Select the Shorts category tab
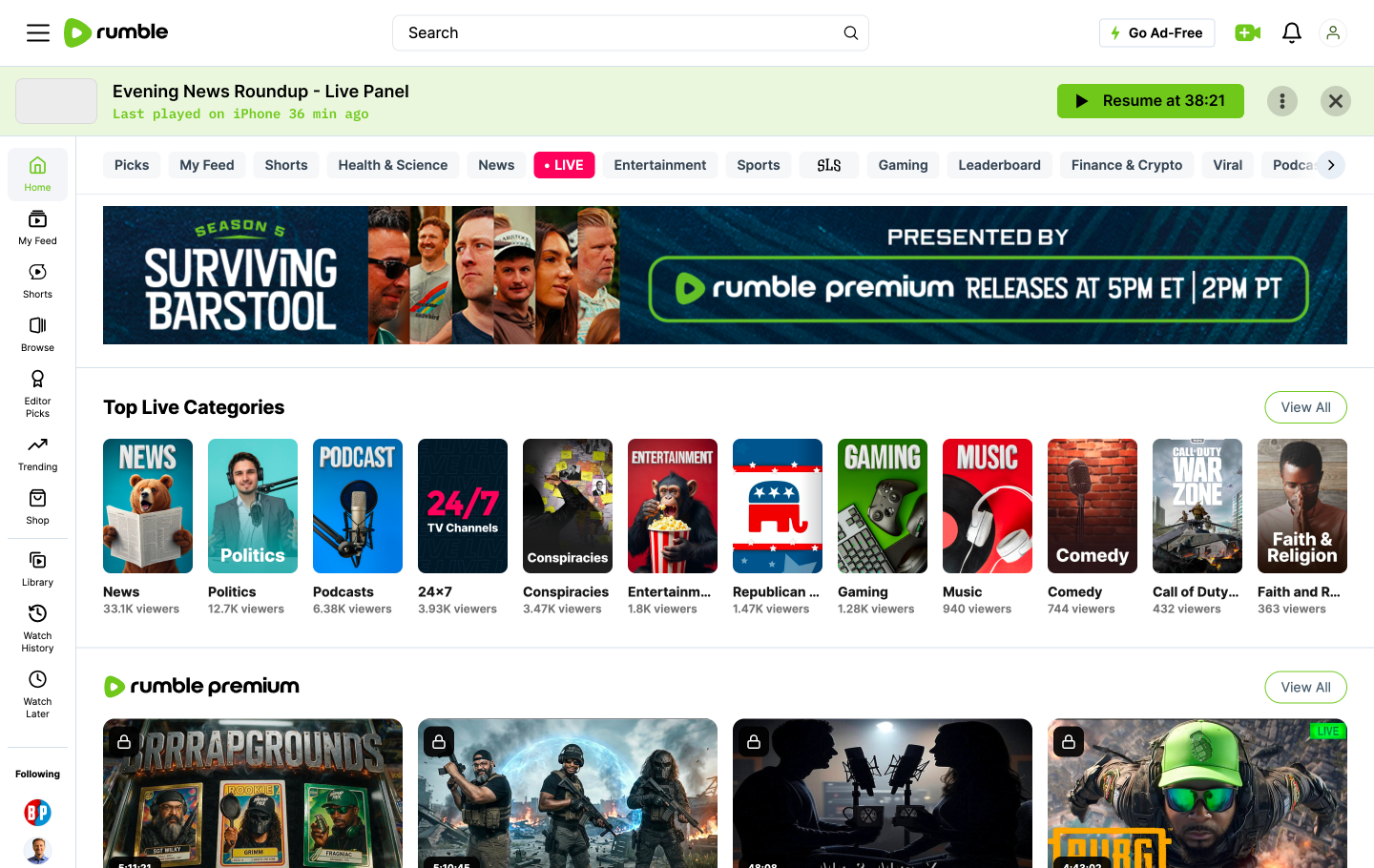1374x868 pixels. click(x=286, y=165)
